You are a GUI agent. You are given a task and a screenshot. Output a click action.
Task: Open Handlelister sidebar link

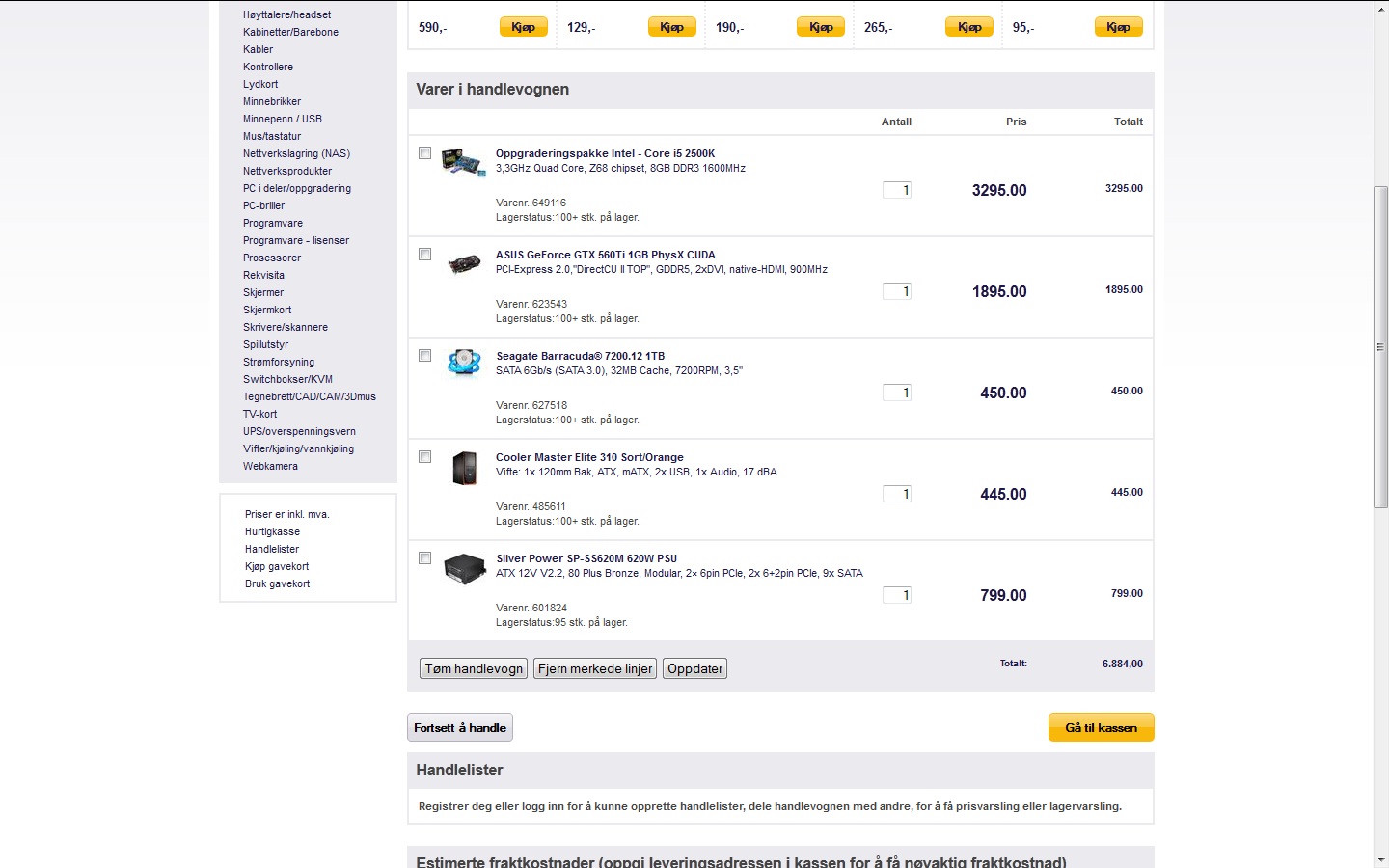272,549
